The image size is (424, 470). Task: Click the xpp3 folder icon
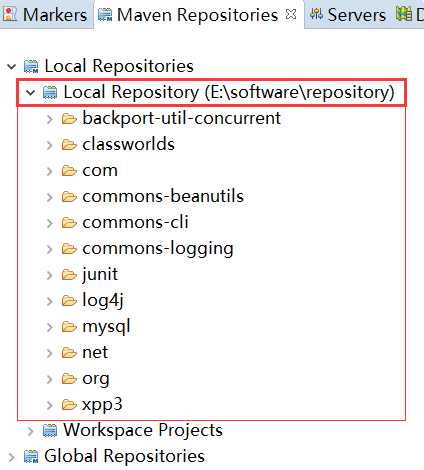[69, 404]
